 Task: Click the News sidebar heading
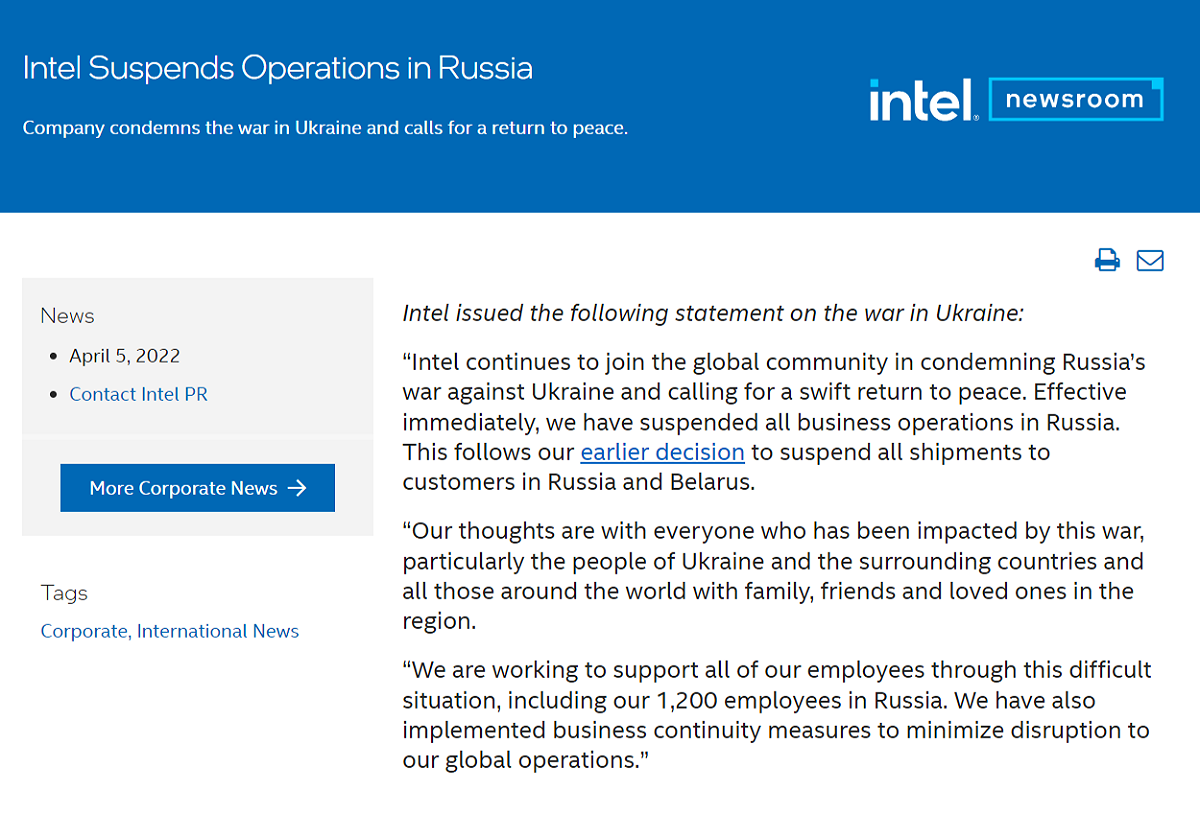(67, 316)
